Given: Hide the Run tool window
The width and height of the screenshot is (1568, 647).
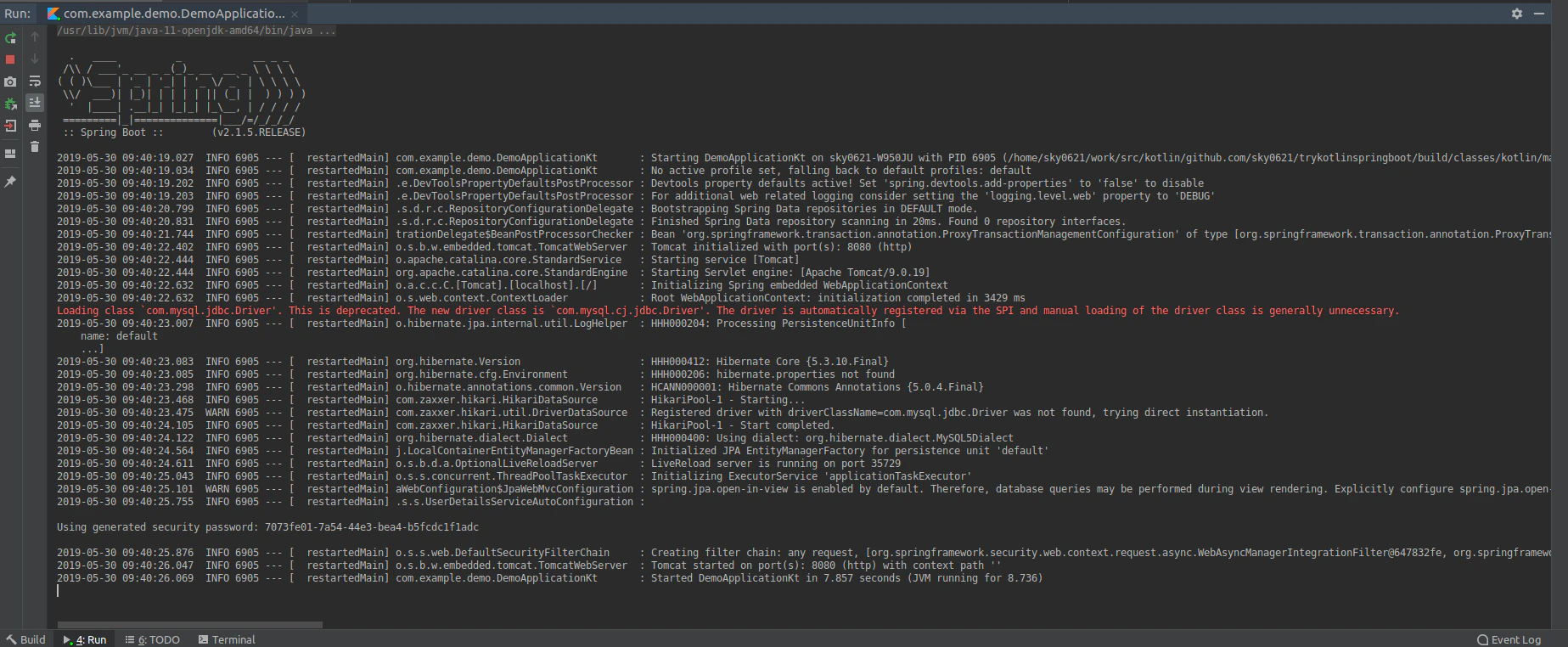Looking at the screenshot, I should click(1539, 14).
